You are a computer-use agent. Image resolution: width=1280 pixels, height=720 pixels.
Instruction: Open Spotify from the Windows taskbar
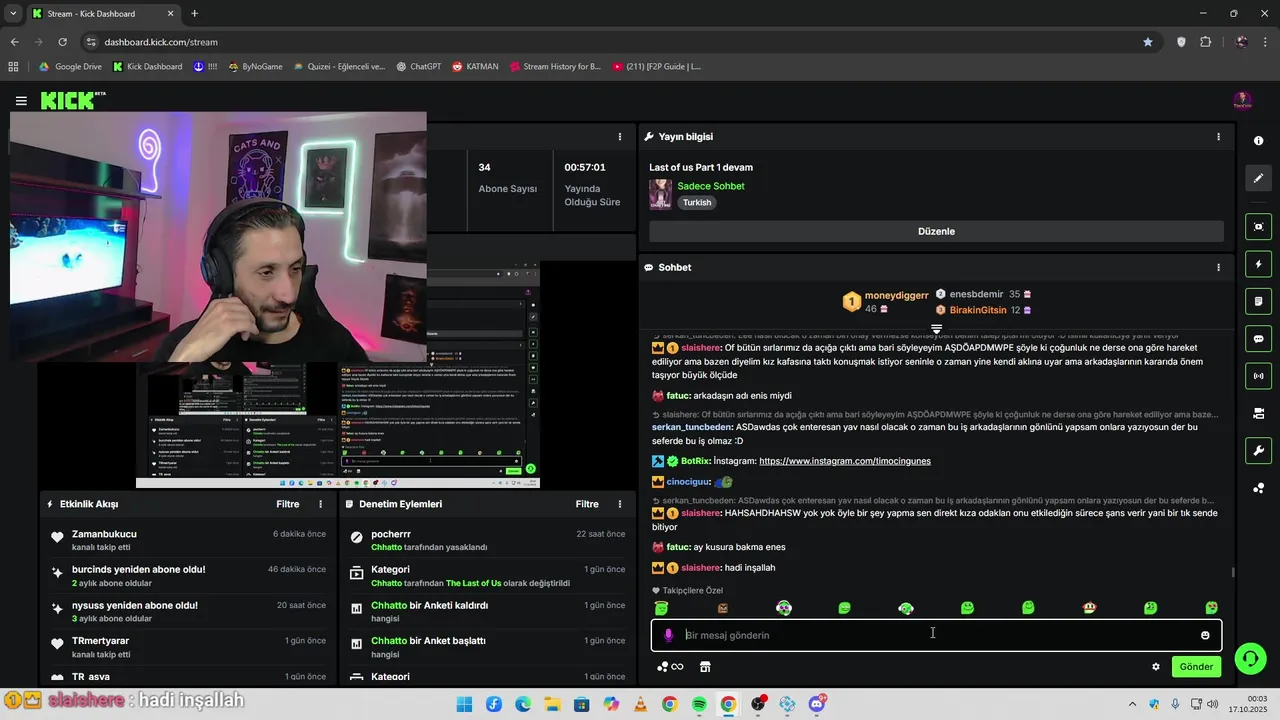699,705
